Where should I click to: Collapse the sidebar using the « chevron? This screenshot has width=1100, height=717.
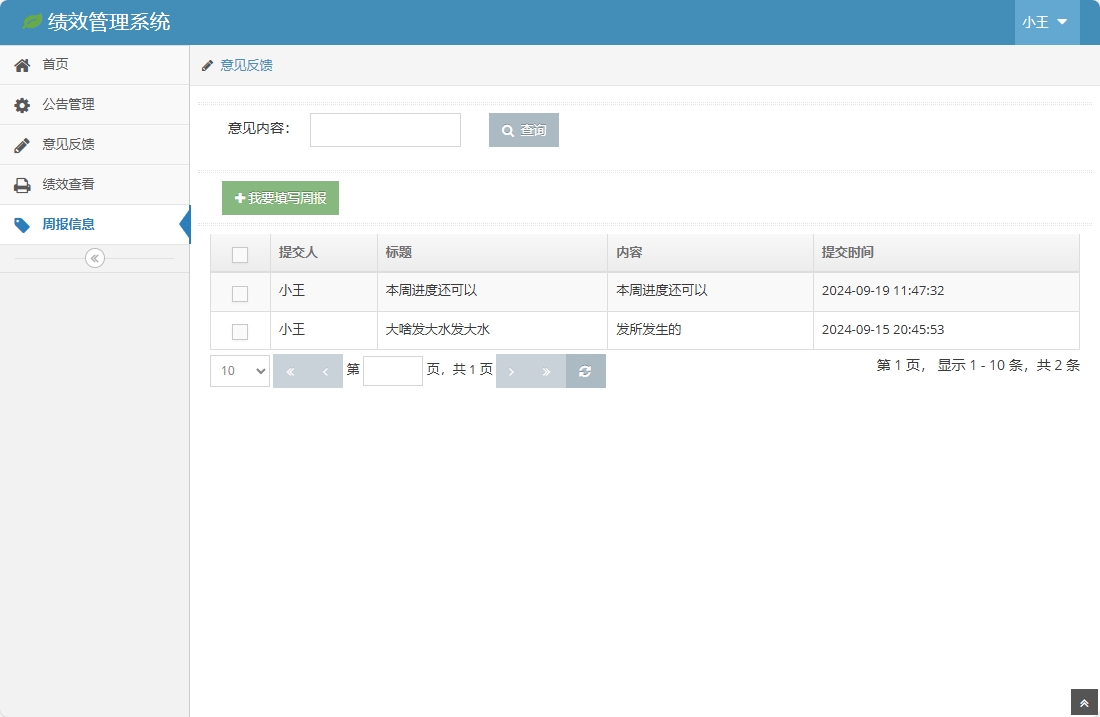click(x=94, y=257)
